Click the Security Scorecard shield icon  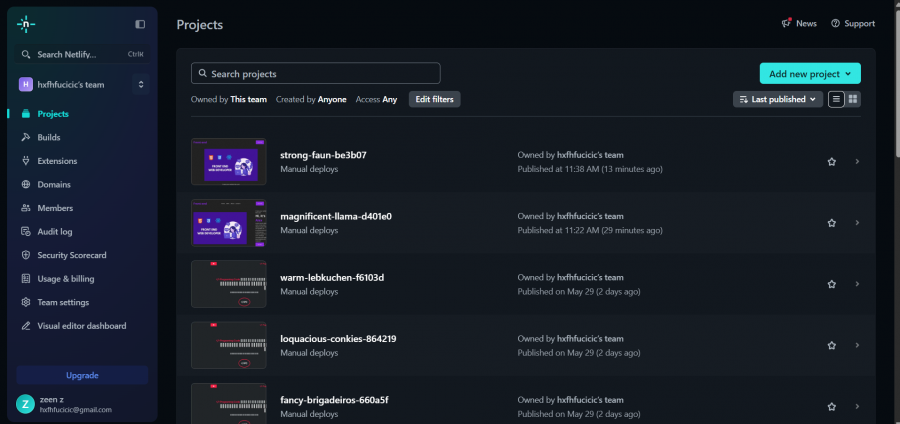pyautogui.click(x=25, y=255)
